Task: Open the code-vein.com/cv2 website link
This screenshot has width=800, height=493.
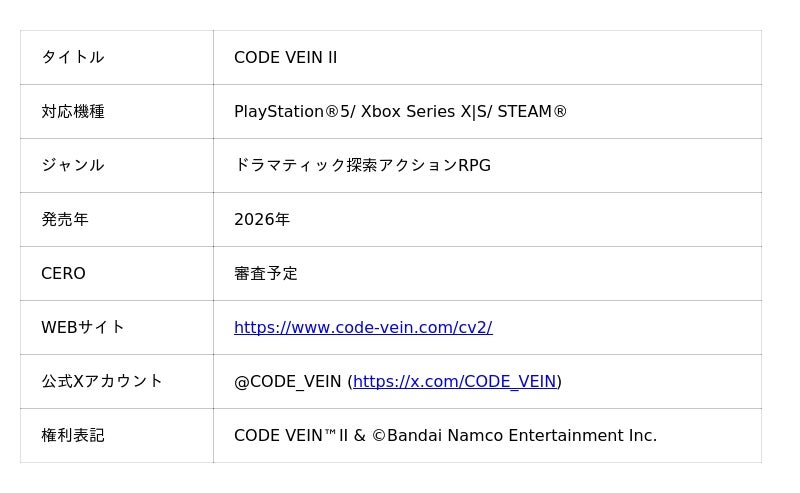Action: tap(363, 327)
